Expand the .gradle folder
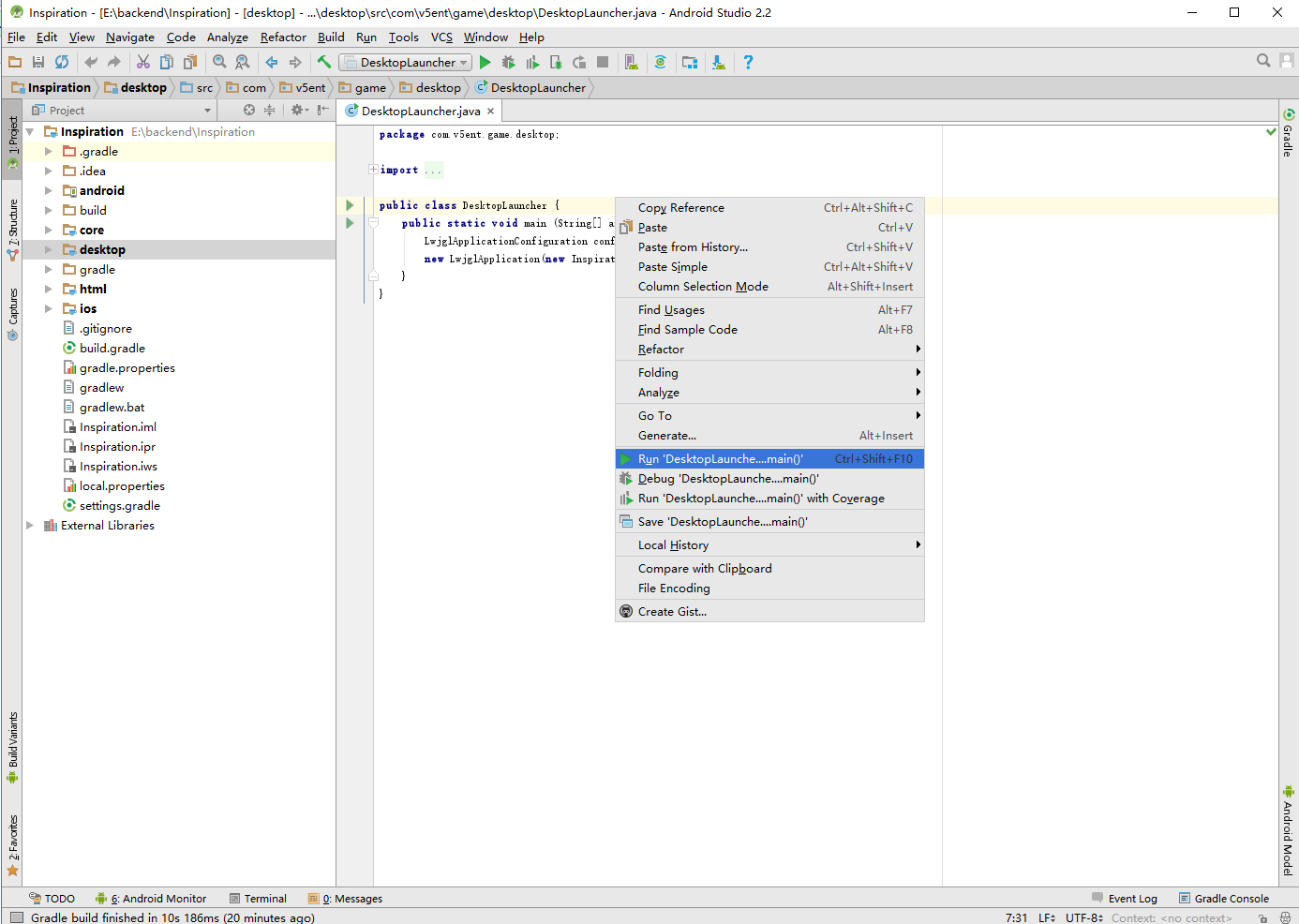 tap(49, 151)
